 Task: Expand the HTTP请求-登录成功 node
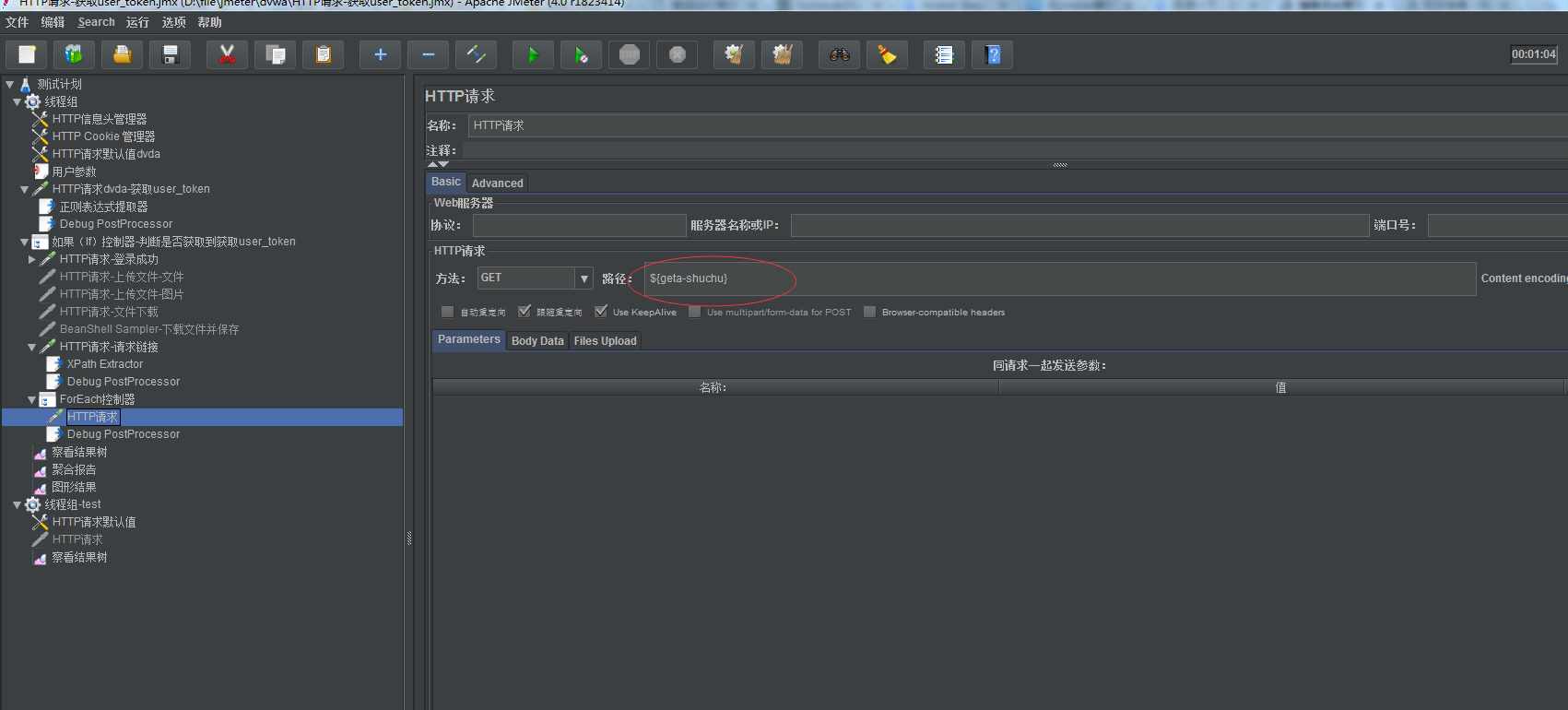click(32, 259)
